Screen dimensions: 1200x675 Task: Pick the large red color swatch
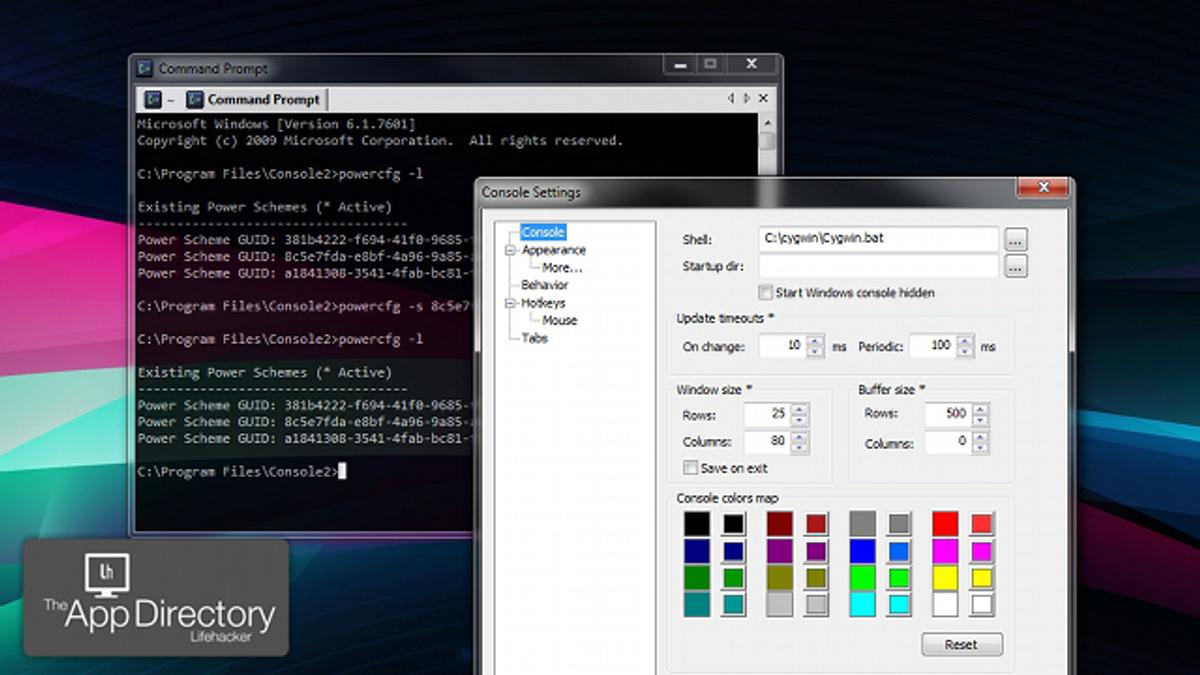pos(945,523)
